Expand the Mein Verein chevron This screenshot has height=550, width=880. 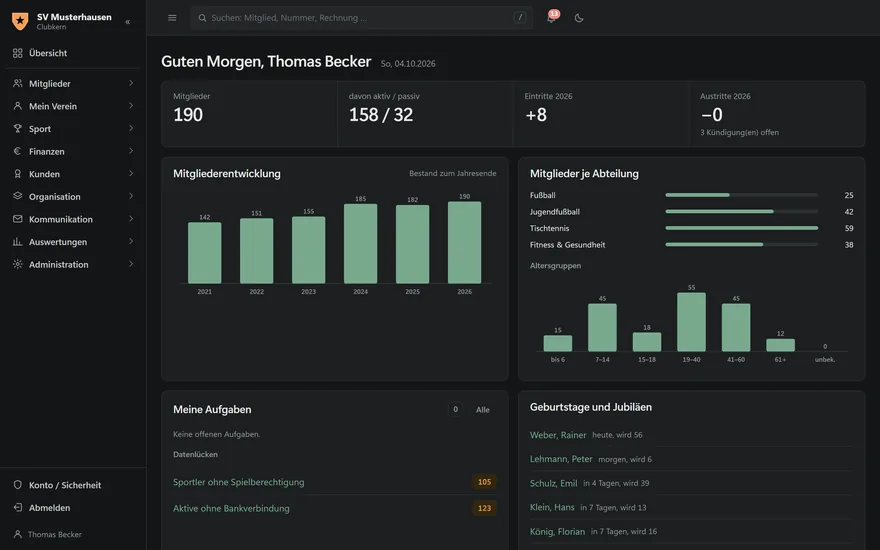point(131,106)
